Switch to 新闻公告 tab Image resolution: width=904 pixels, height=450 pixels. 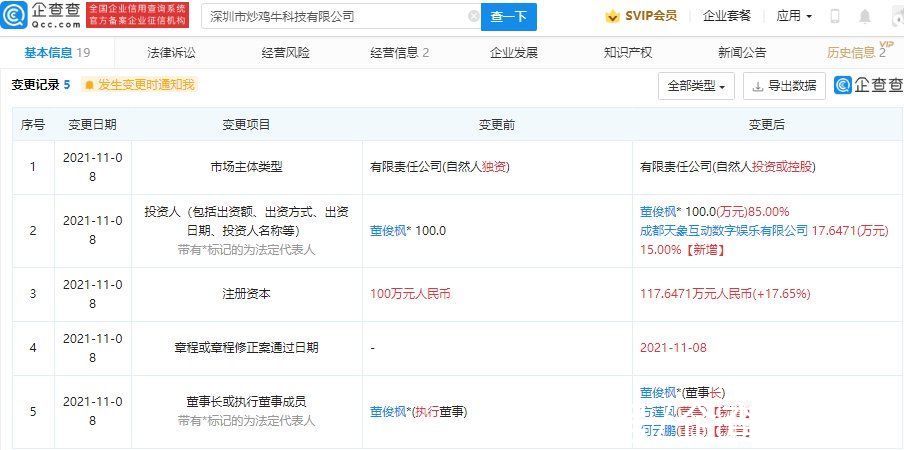[742, 53]
